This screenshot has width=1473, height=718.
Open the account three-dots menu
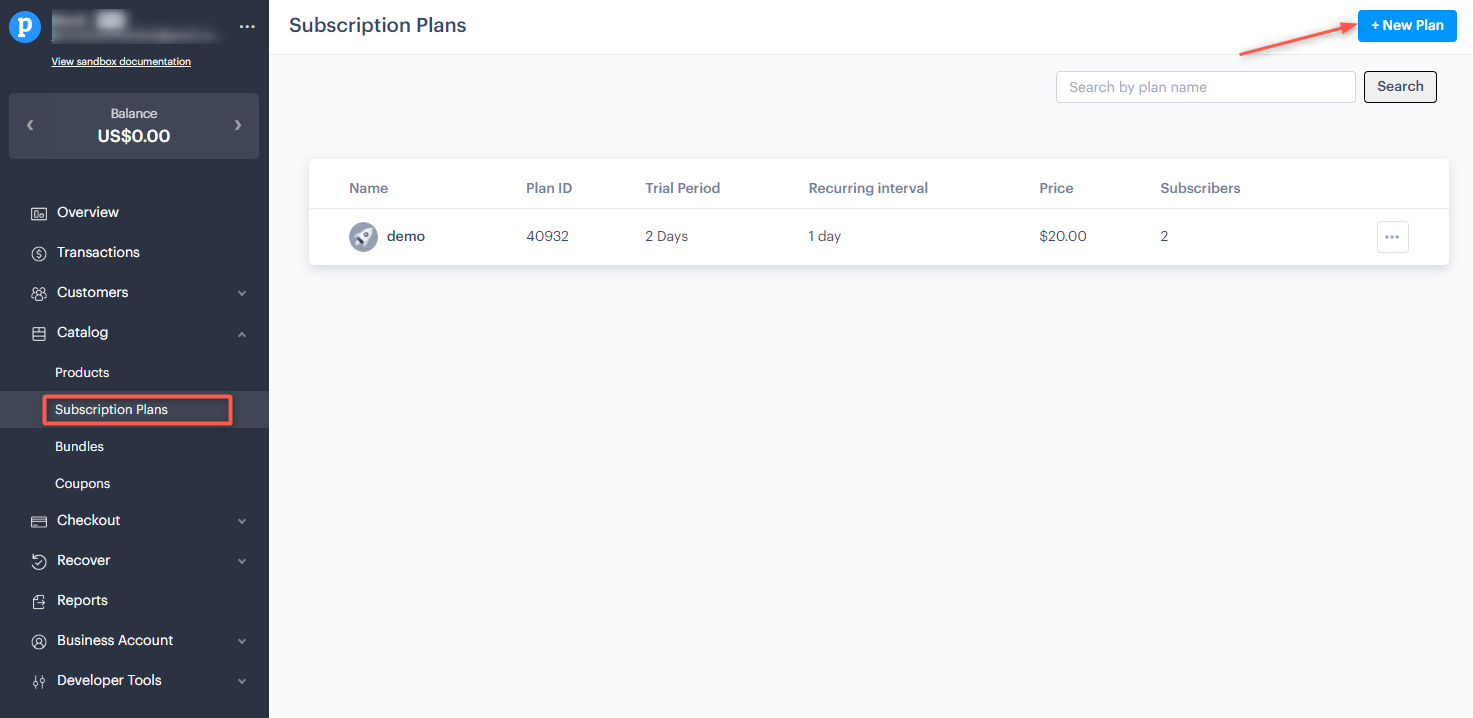click(247, 27)
